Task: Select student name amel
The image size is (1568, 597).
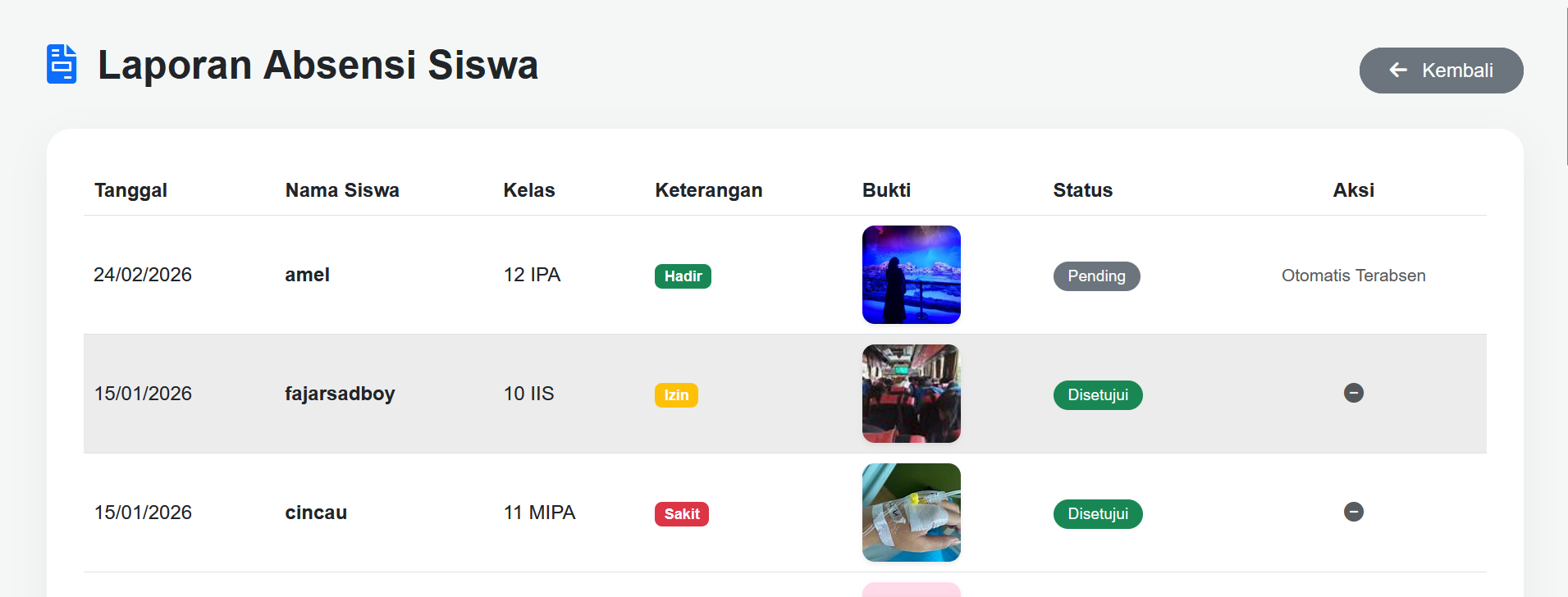Action: [x=307, y=275]
